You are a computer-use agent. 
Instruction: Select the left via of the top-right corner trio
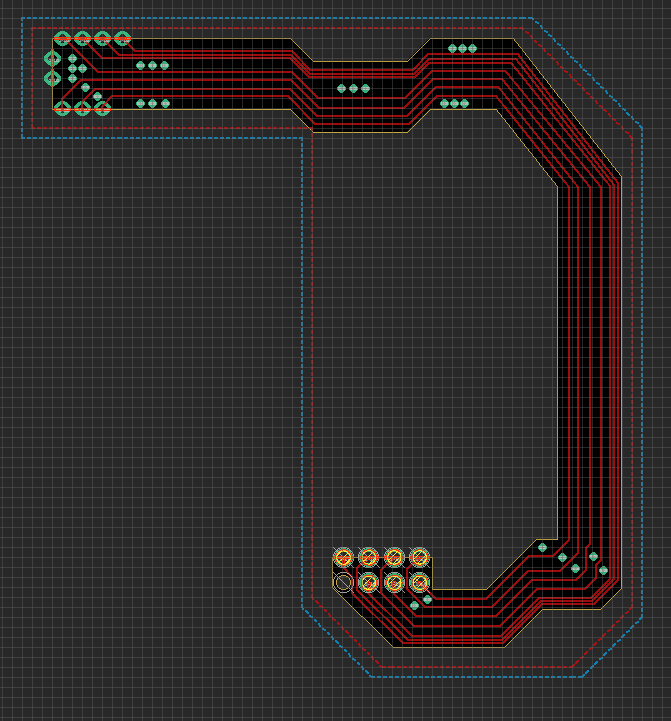pos(452,48)
